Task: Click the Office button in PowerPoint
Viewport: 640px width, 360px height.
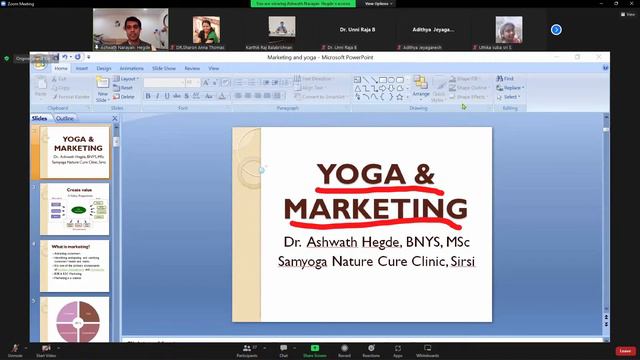Action: click(40, 63)
